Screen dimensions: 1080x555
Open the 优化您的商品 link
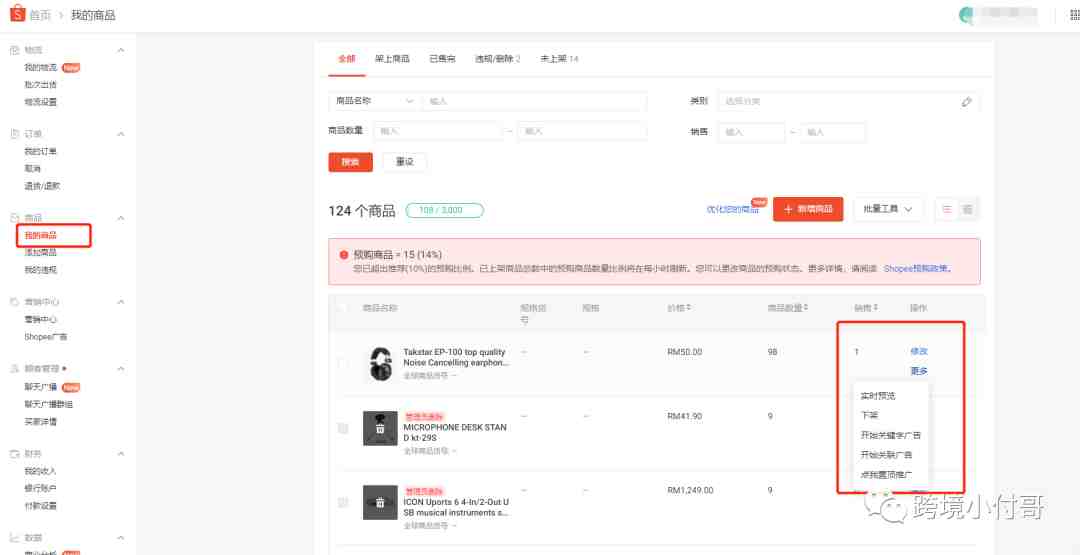pyautogui.click(x=732, y=209)
